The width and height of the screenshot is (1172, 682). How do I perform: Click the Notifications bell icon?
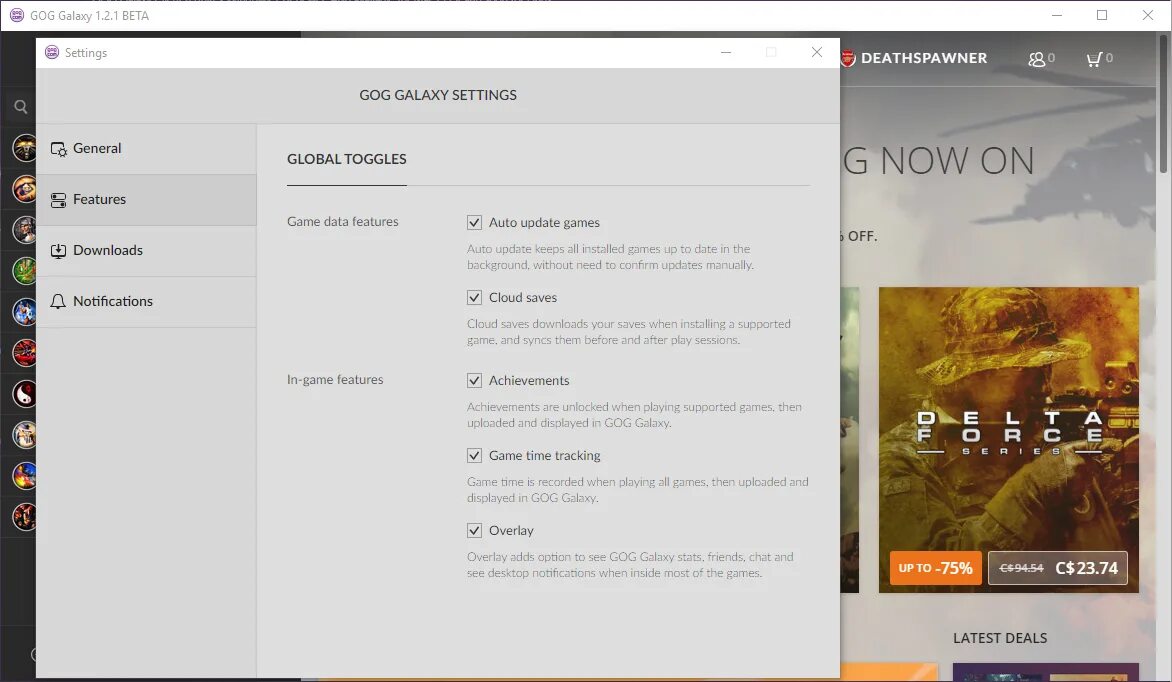point(58,301)
